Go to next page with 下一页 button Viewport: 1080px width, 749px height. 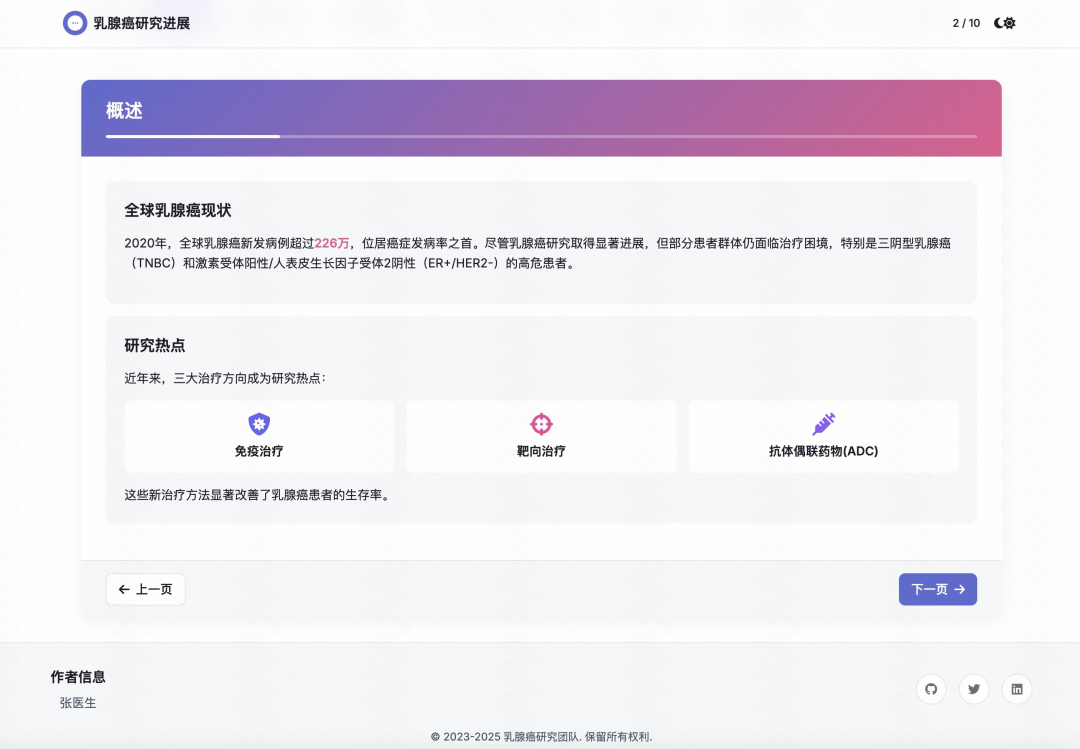[x=937, y=589]
